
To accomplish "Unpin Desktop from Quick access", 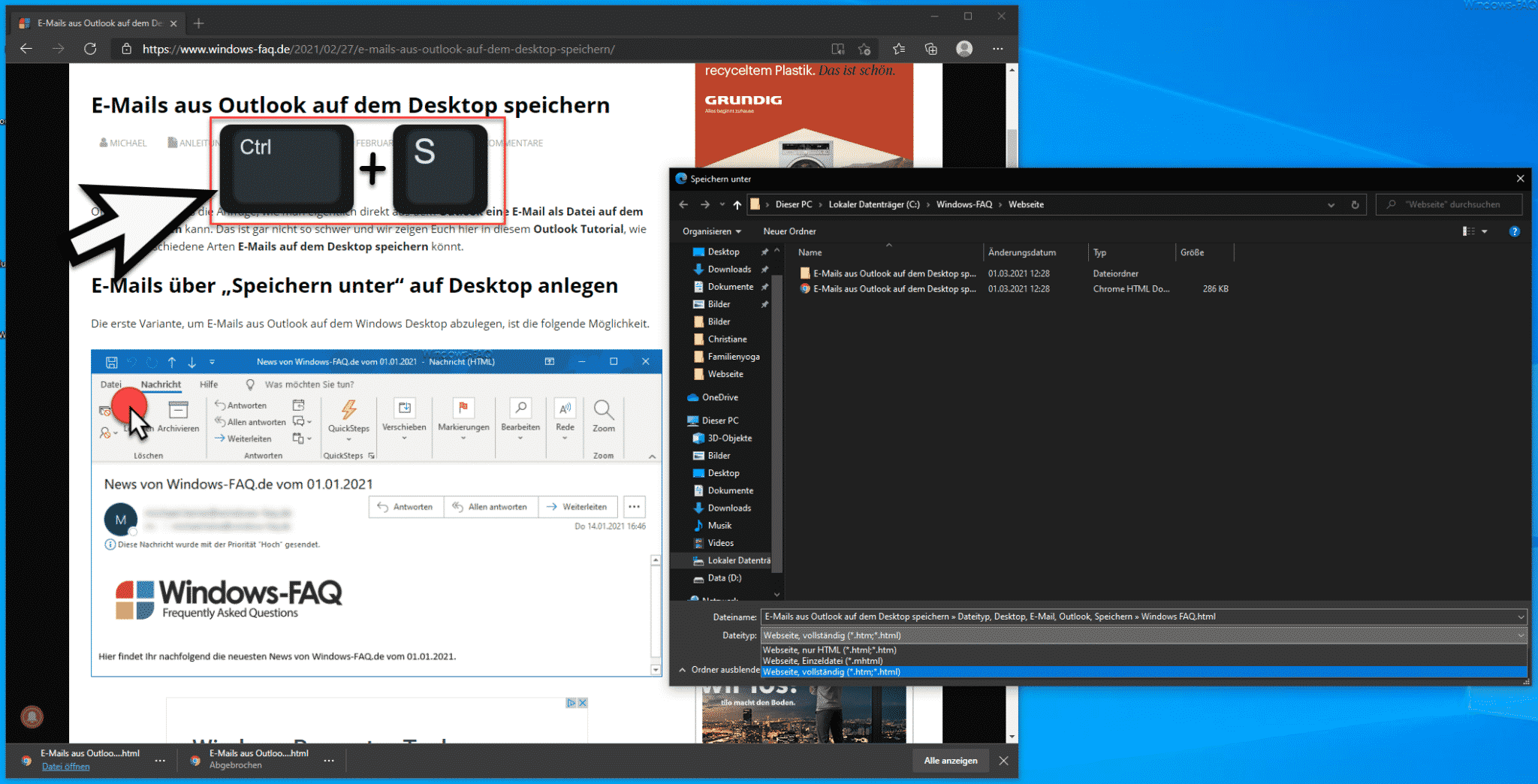I will pos(766,252).
